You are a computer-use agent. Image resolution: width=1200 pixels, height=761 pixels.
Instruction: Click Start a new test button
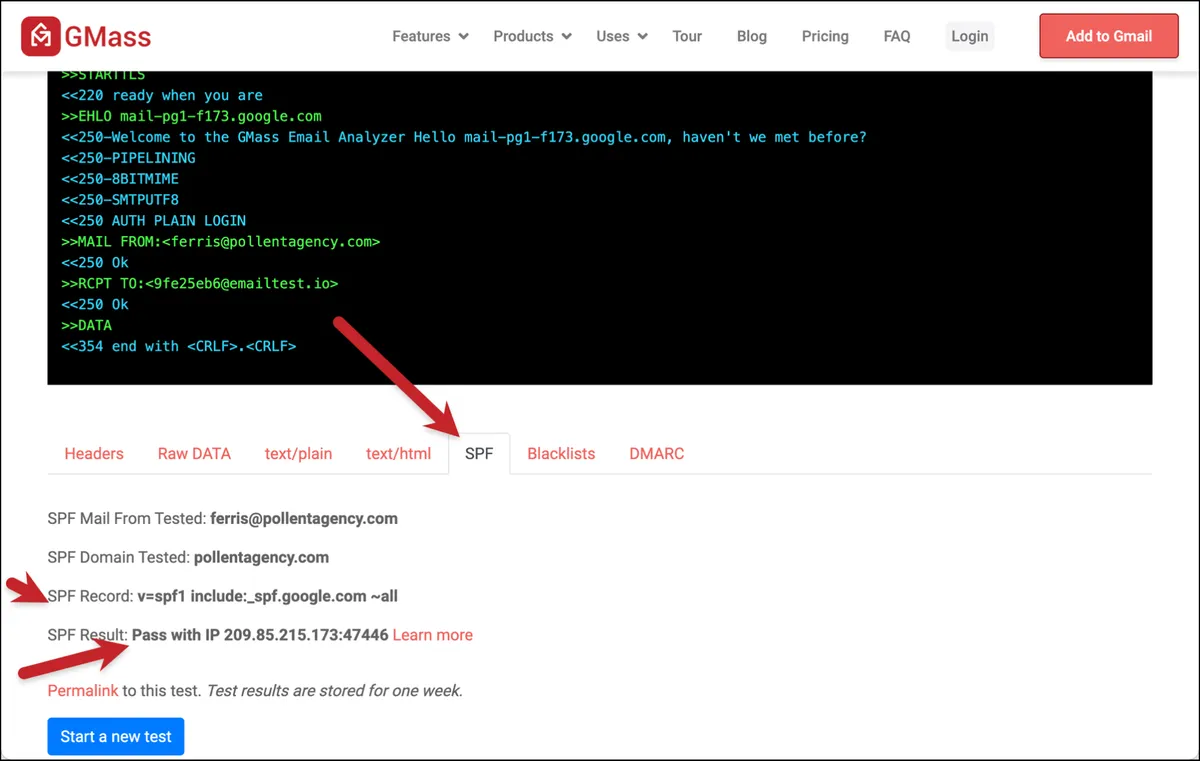click(x=116, y=736)
